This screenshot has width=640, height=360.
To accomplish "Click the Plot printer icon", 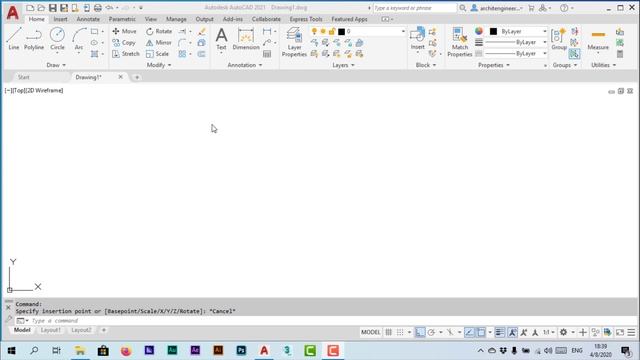I will [98, 8].
